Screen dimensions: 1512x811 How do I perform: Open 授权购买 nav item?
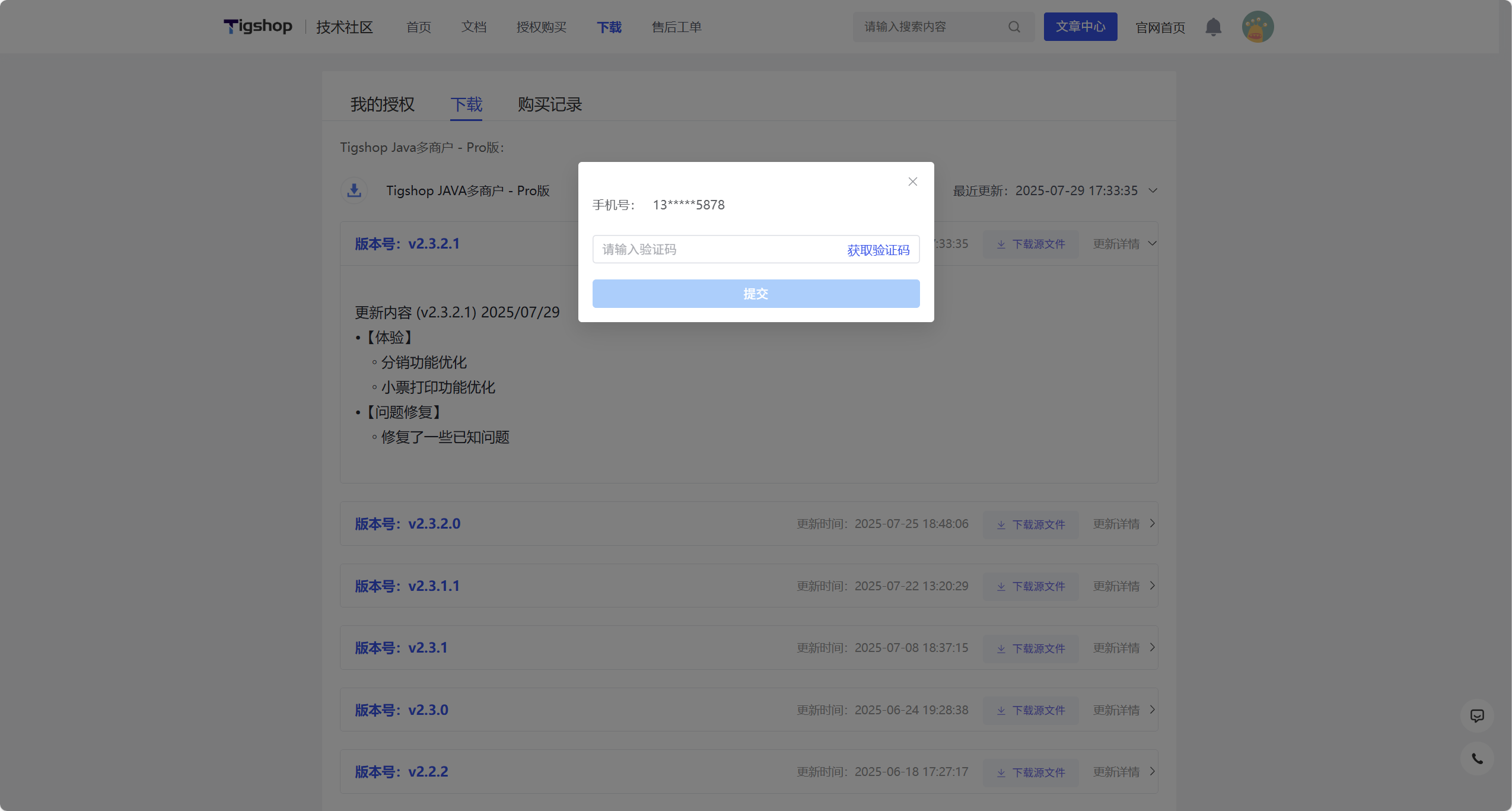(x=542, y=27)
